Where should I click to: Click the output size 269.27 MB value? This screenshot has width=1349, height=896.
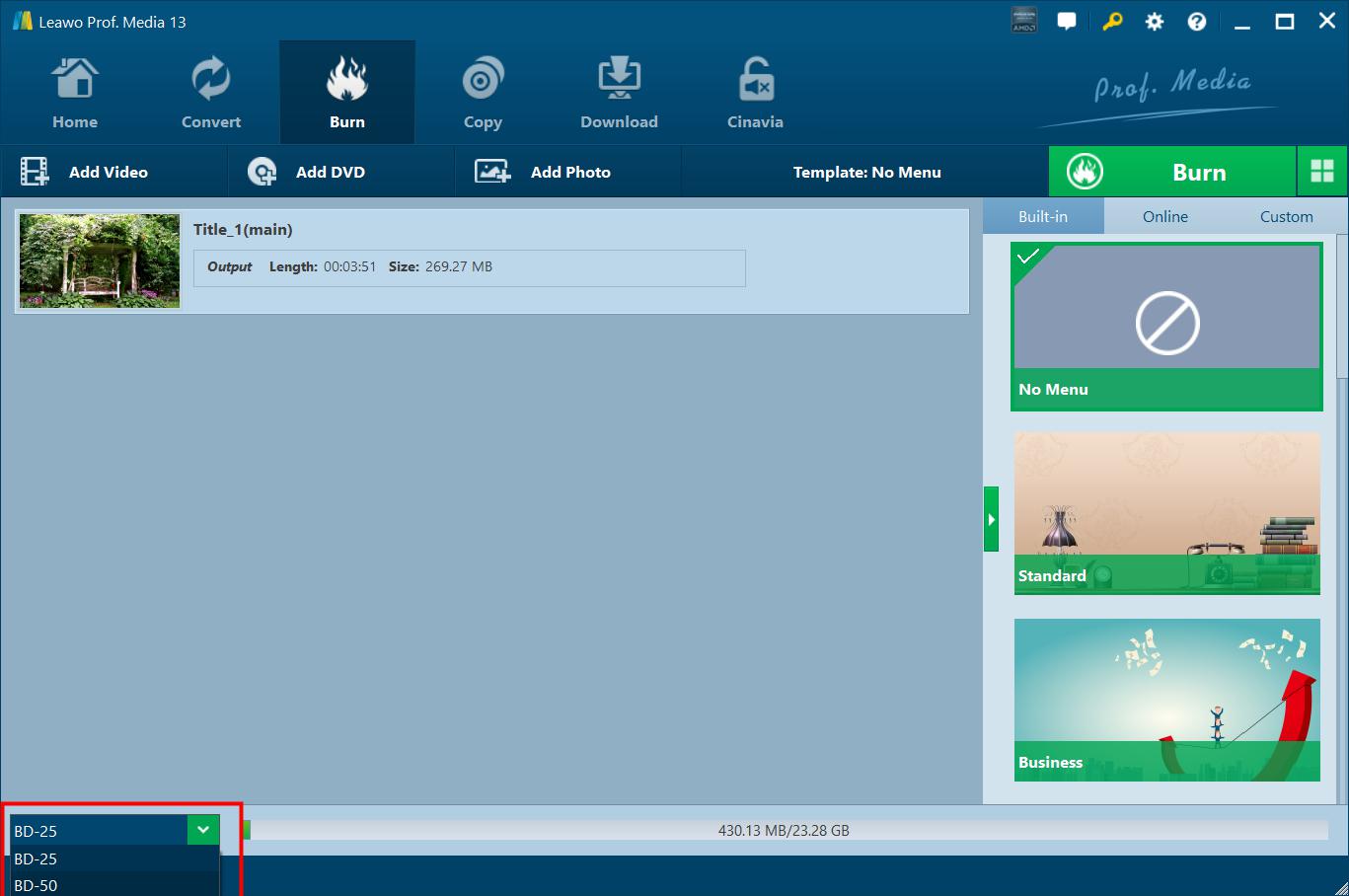[x=459, y=266]
